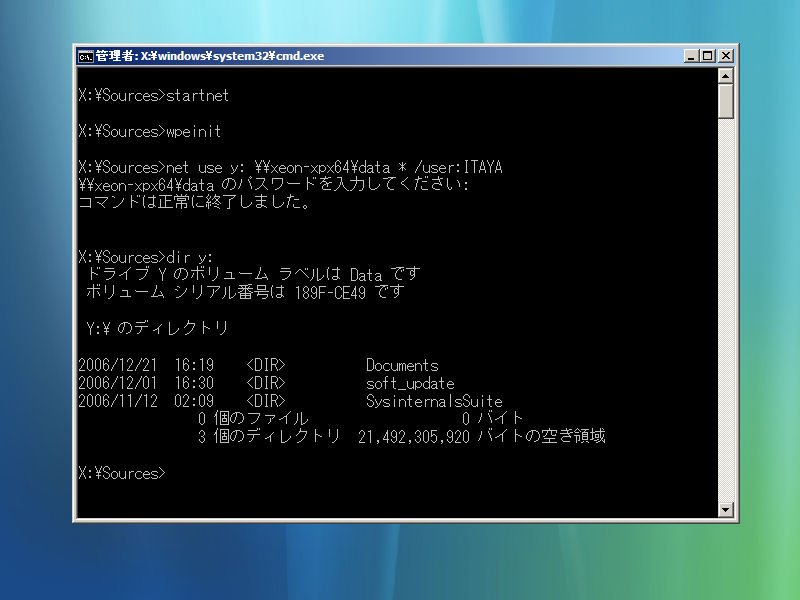Click the serial number 189F-CE49 line
Image resolution: width=800 pixels, height=600 pixels.
(x=245, y=292)
